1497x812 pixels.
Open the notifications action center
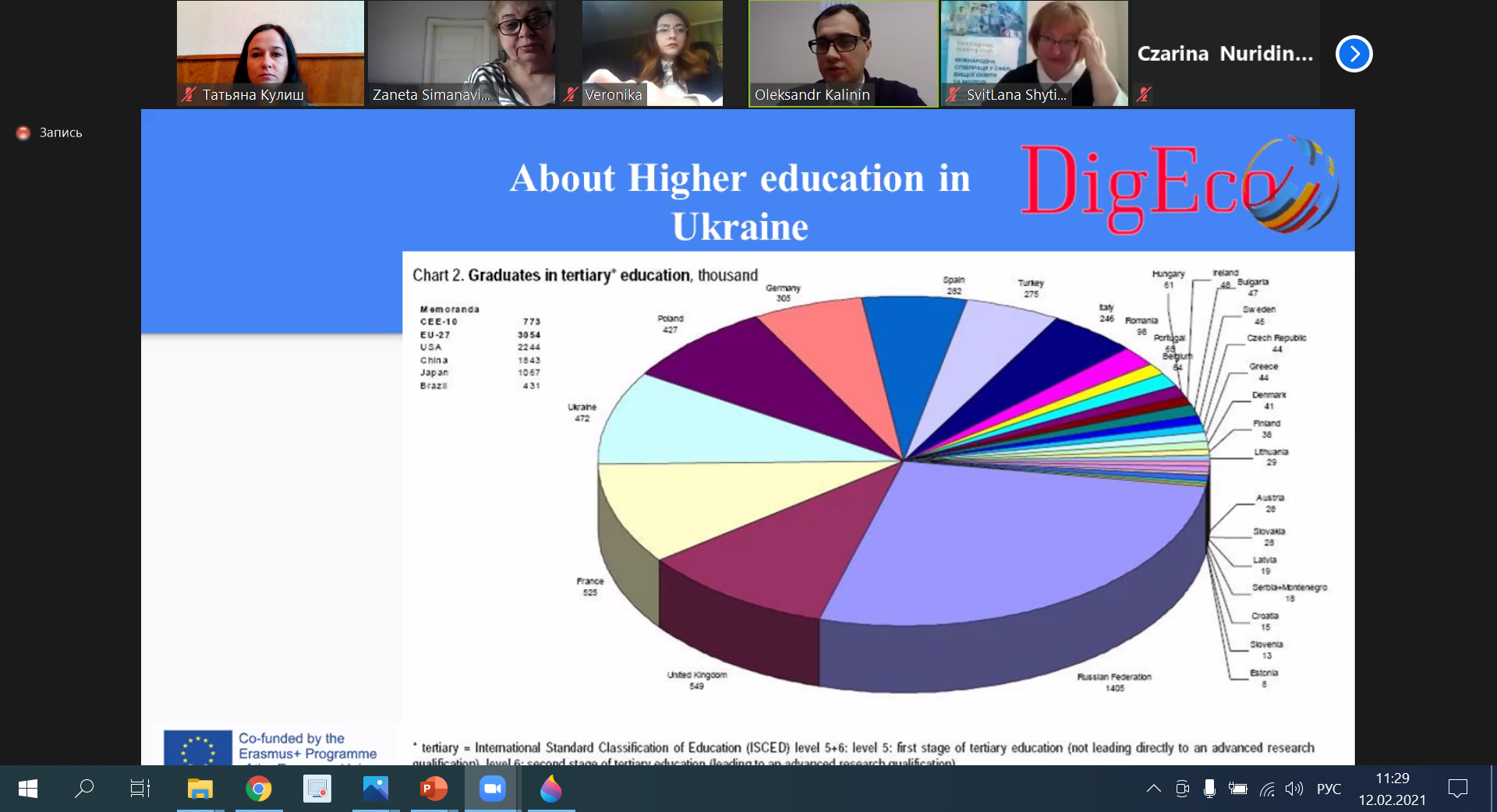1457,789
